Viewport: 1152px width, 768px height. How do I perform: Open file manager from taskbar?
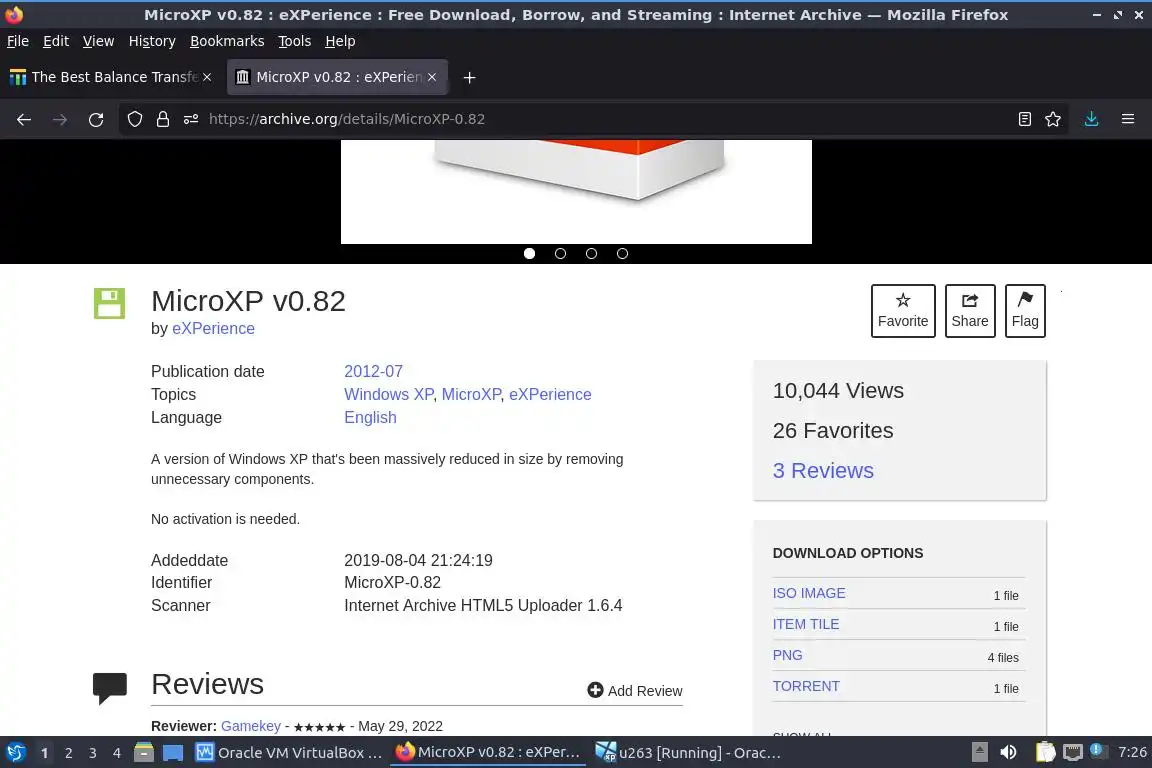144,753
